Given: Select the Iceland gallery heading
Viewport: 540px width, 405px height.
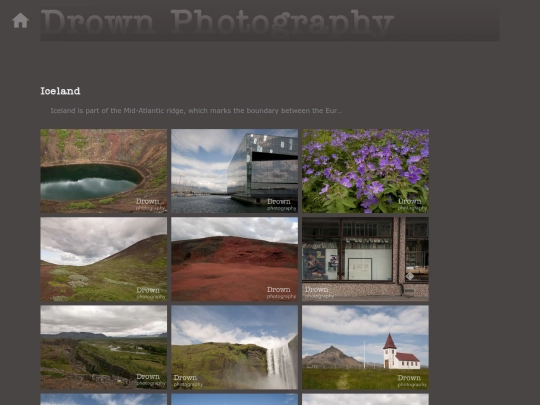Looking at the screenshot, I should pyautogui.click(x=60, y=91).
